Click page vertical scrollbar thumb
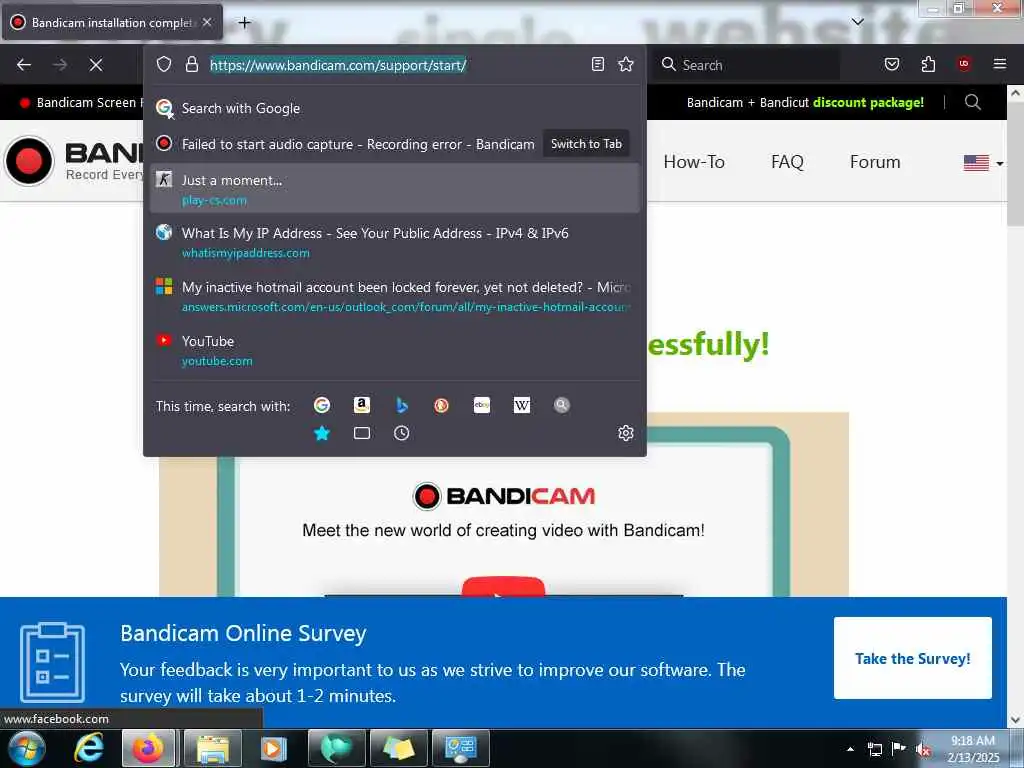The height and width of the screenshot is (768, 1024). tap(1015, 165)
